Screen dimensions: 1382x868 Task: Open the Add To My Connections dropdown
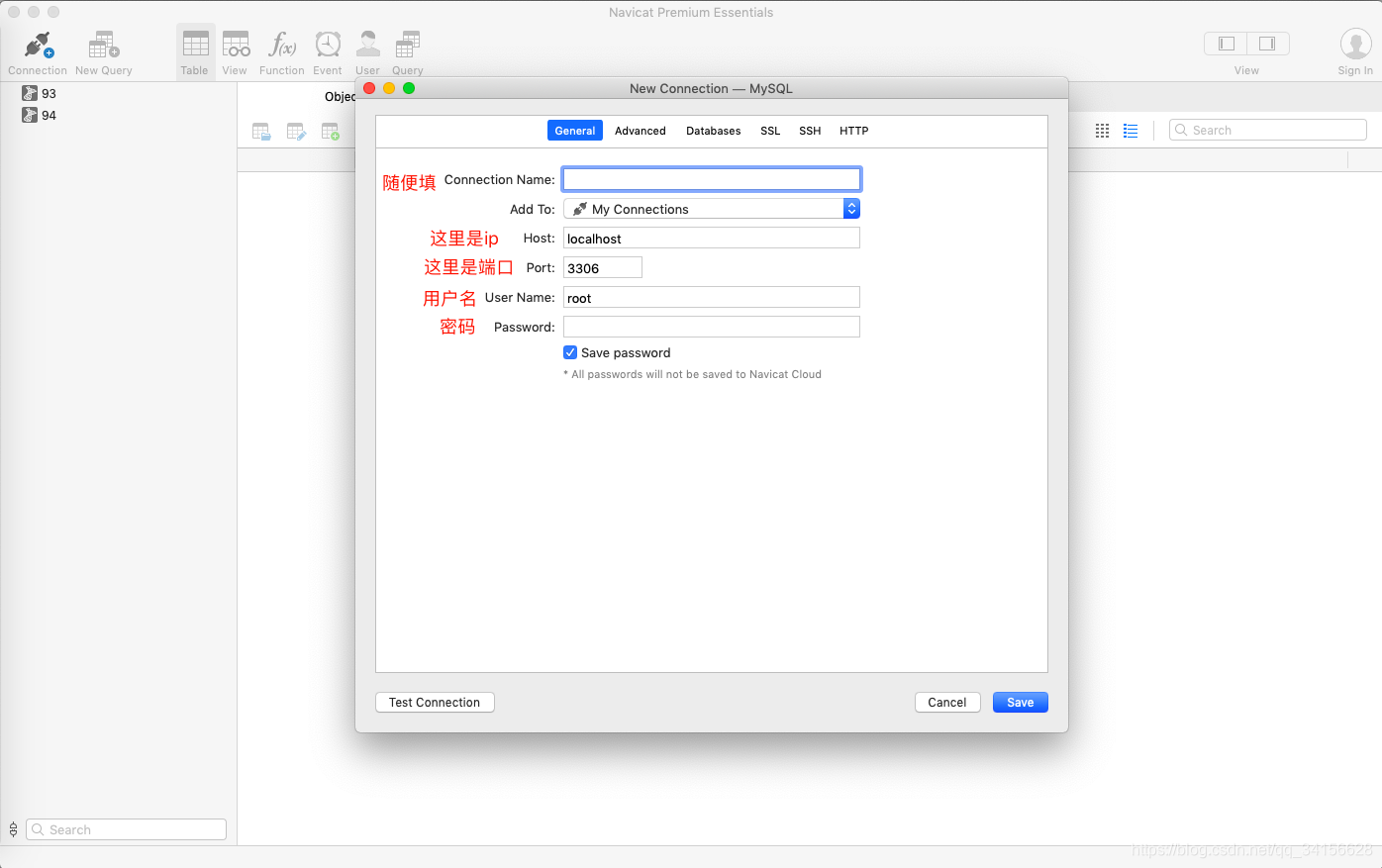(712, 209)
